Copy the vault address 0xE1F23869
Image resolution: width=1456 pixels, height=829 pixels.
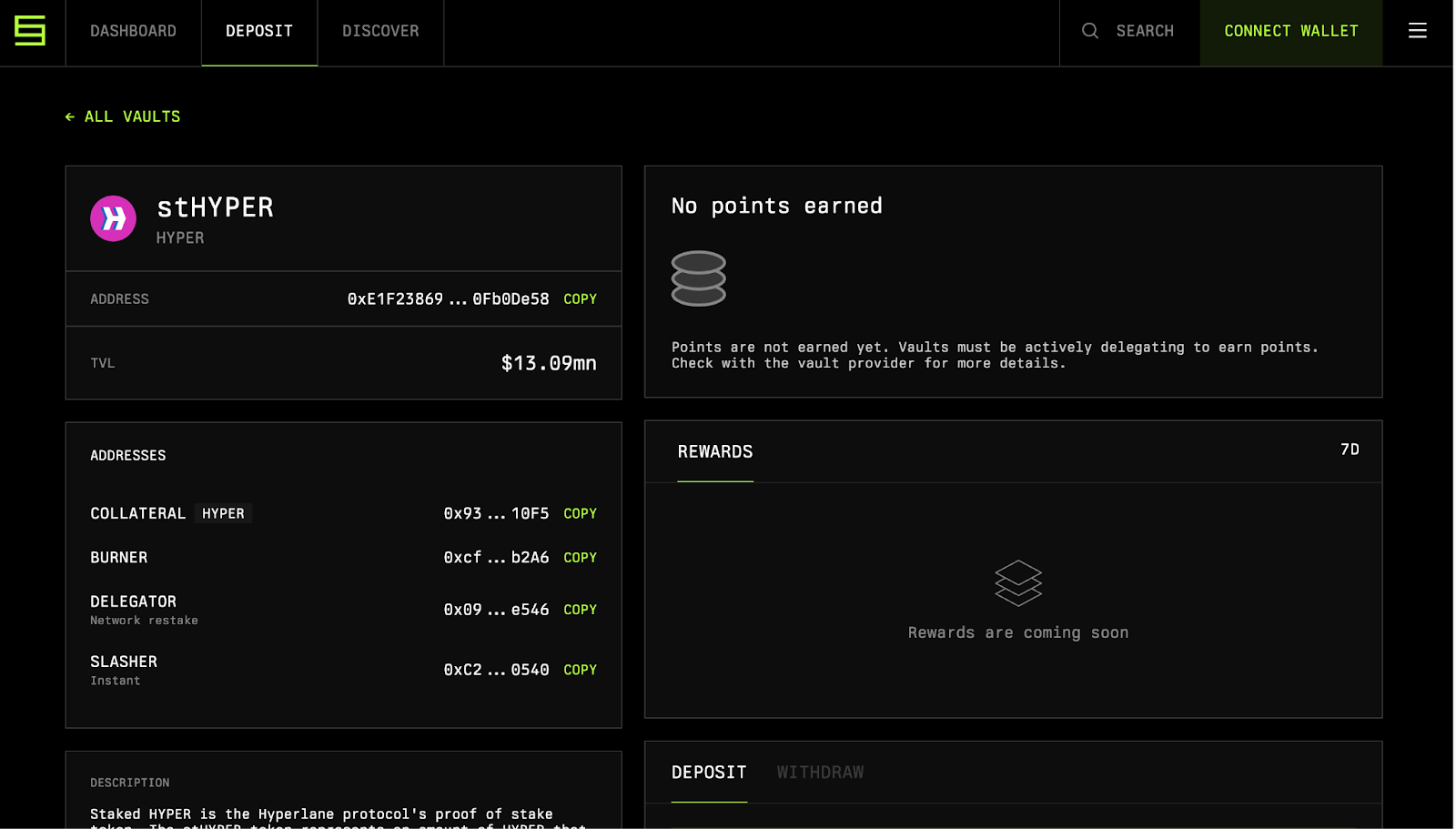(x=580, y=298)
